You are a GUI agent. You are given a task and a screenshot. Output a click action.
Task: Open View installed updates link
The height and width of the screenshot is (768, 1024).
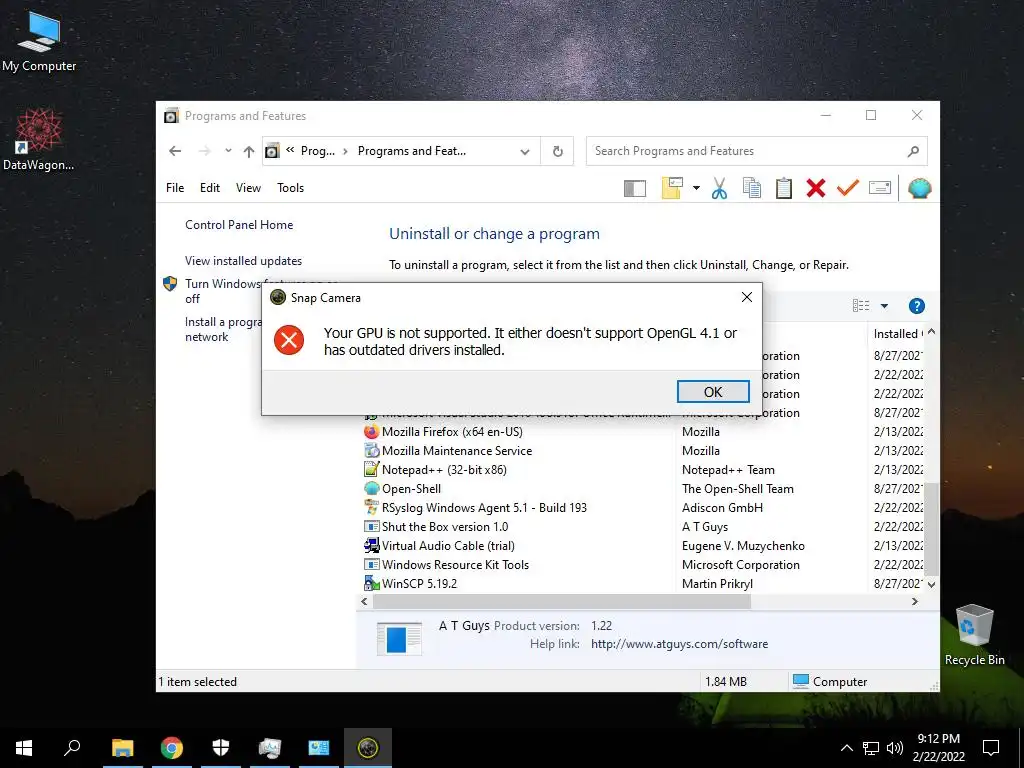coord(244,261)
